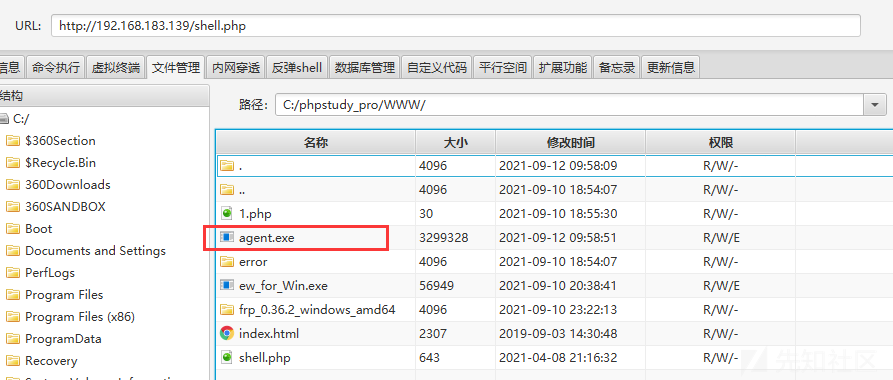
Task: Switch to the 命令执行 tab
Action: 56,67
